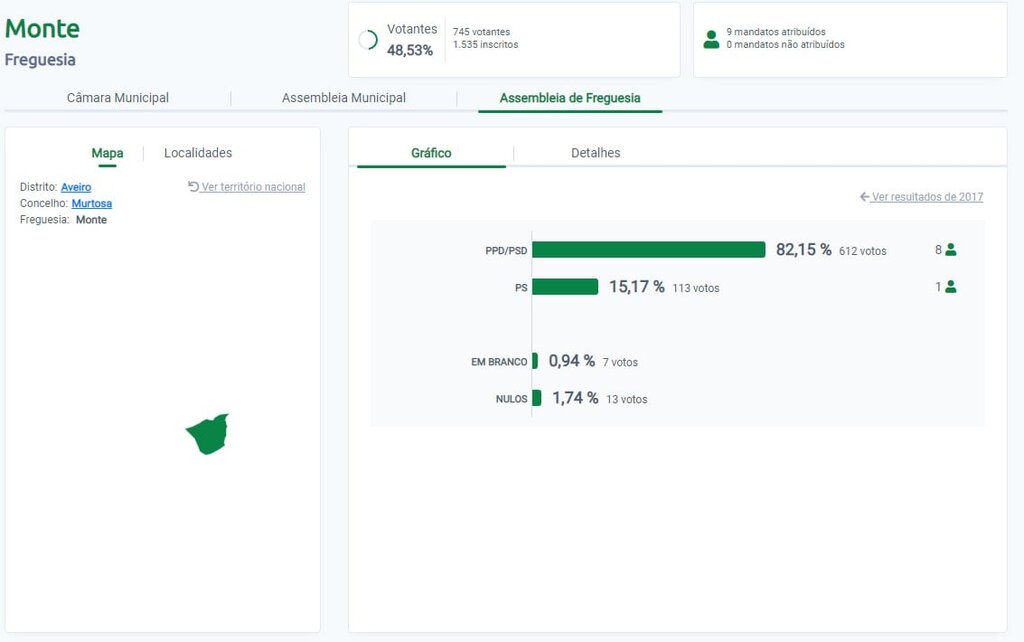Open the Aveiro district link
The width and height of the screenshot is (1024, 642).
click(x=76, y=187)
